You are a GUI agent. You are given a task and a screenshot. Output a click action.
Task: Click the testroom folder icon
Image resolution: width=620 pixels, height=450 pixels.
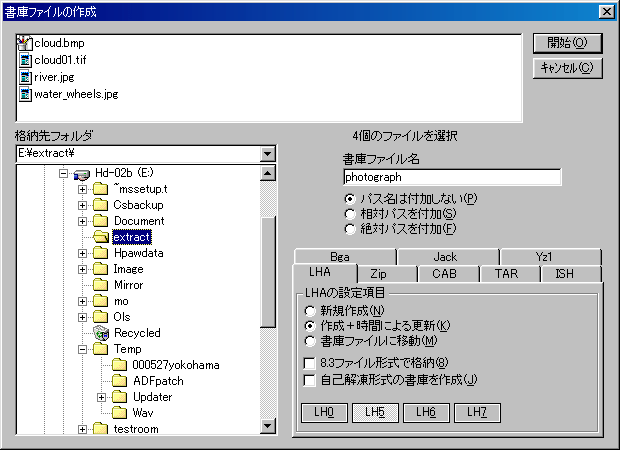tap(100, 429)
